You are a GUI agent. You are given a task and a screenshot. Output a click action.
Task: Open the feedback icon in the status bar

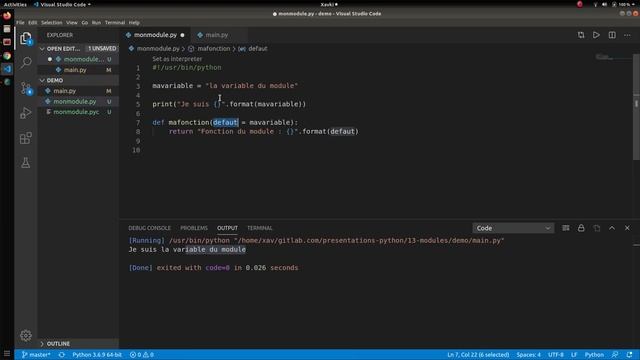coord(615,355)
